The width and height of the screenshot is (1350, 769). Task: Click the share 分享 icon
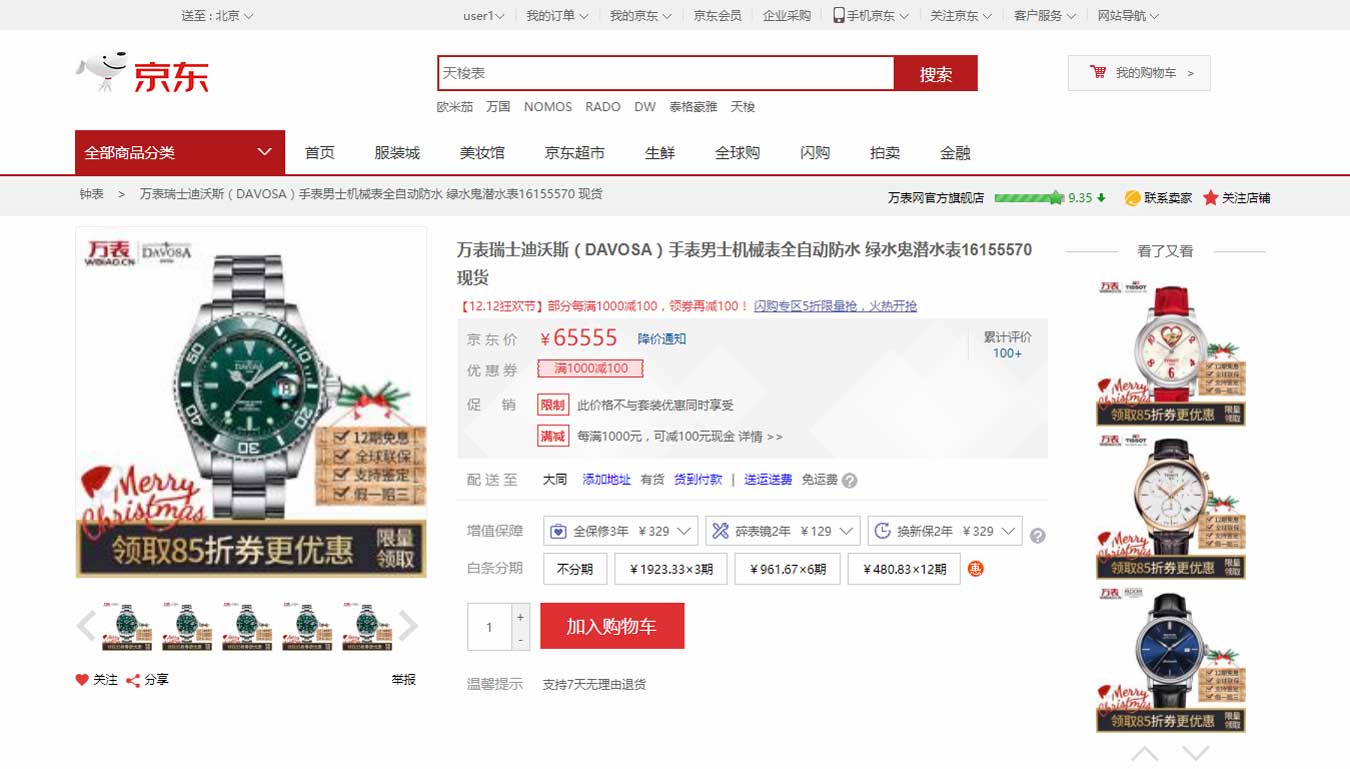132,680
